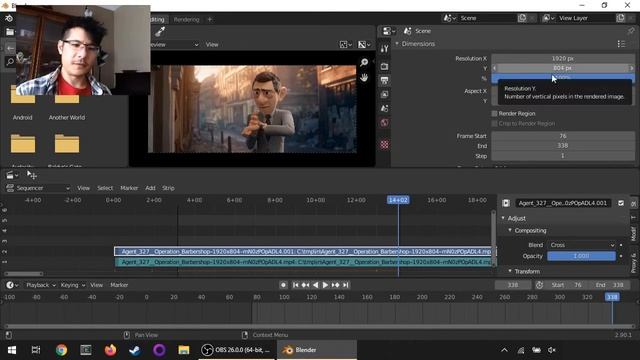640x360 pixels.
Task: Open the preview View menu
Action: tap(212, 44)
